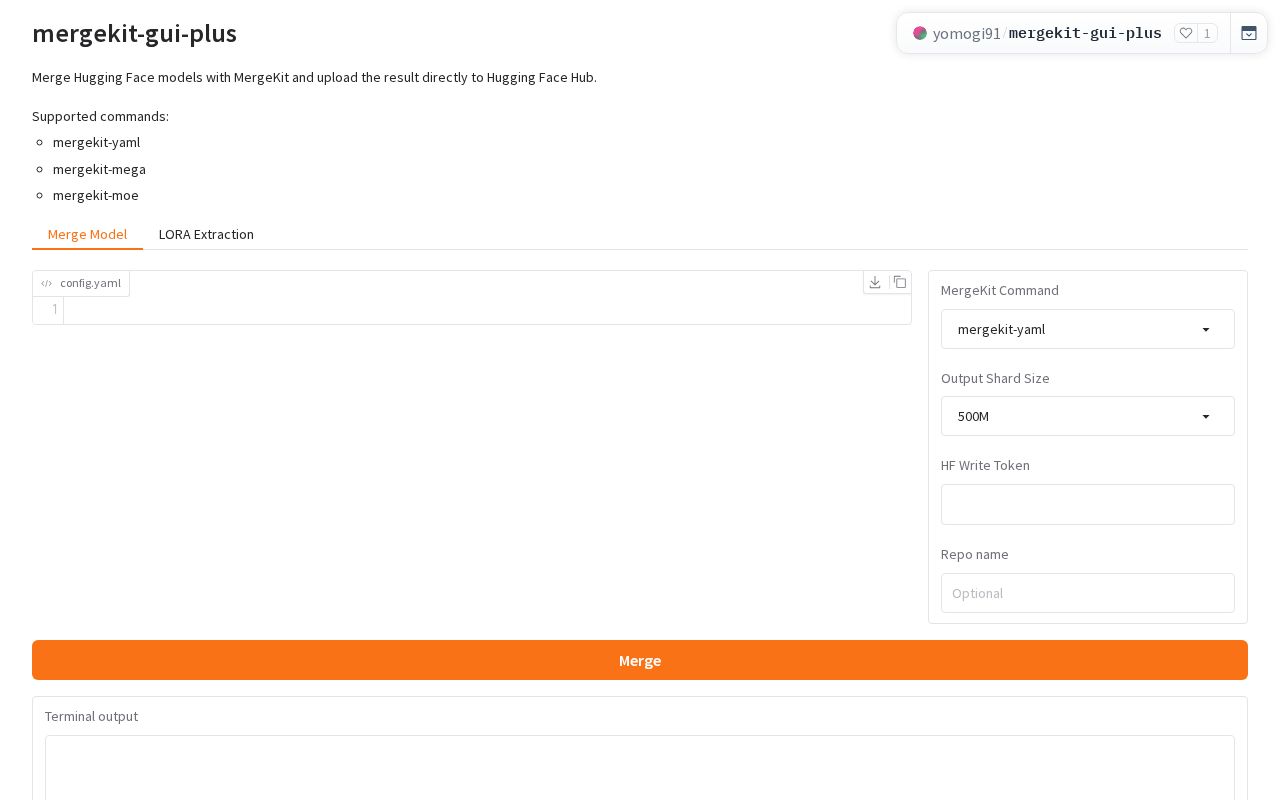1280x800 pixels.
Task: Click the like count number 1
Action: [x=1207, y=33]
